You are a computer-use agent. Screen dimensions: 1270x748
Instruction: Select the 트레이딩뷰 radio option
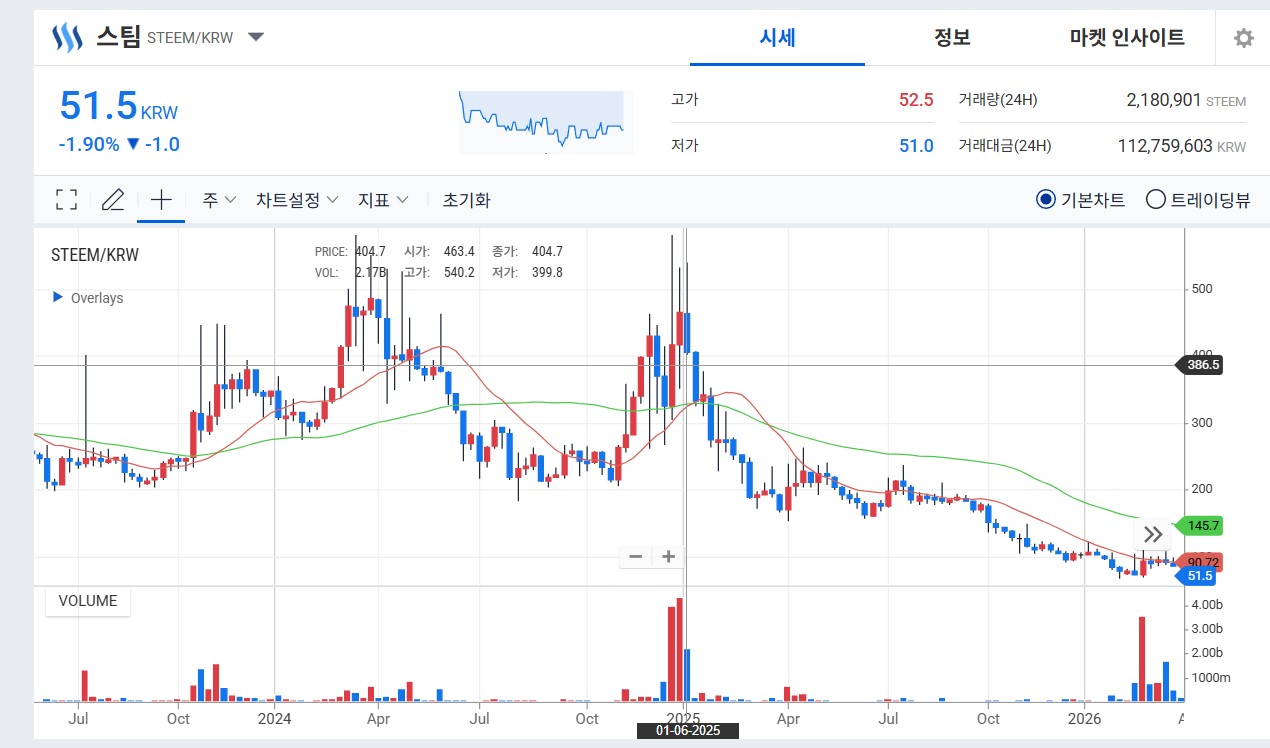[x=1198, y=200]
